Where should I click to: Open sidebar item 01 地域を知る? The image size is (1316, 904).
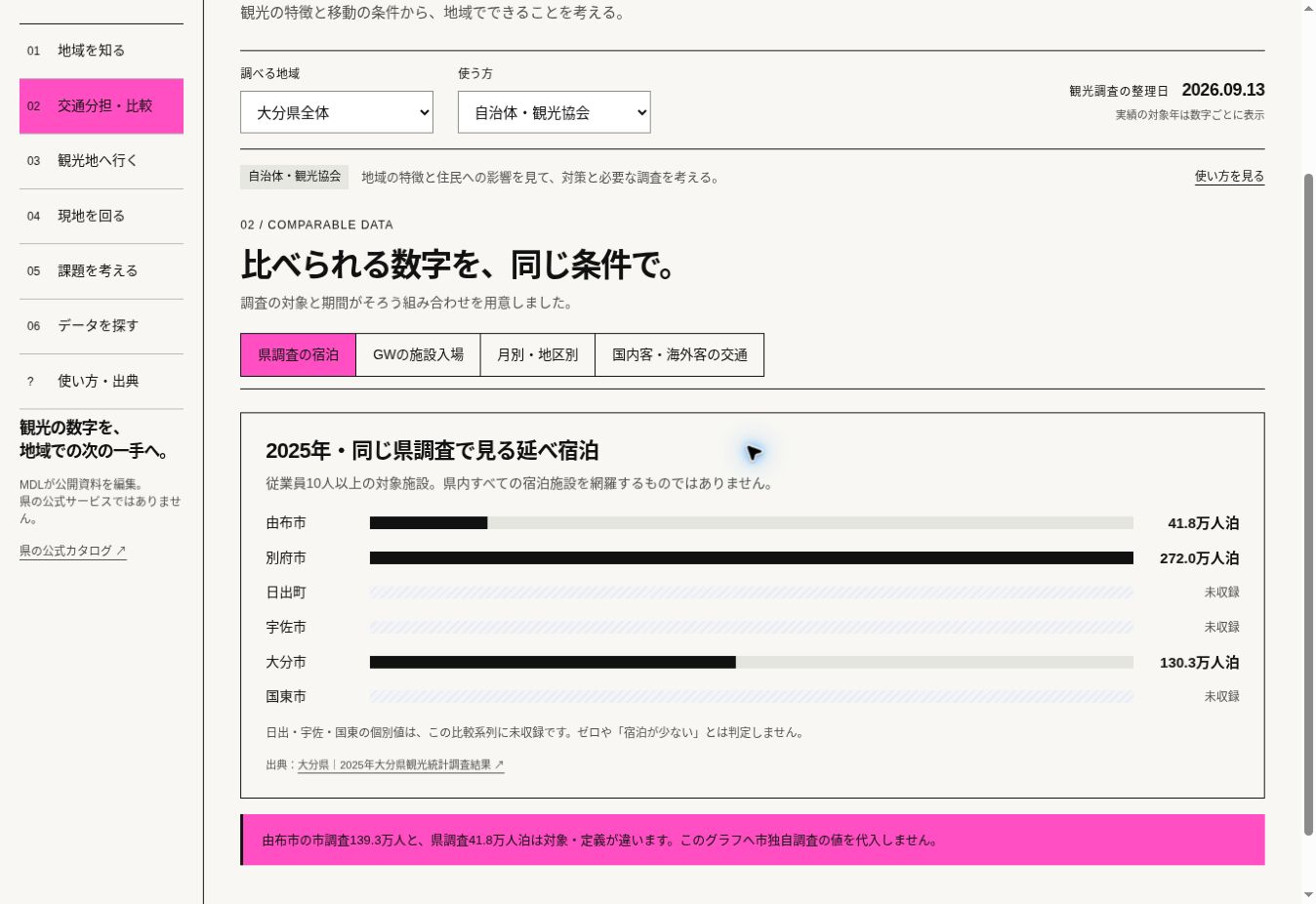[x=102, y=51]
